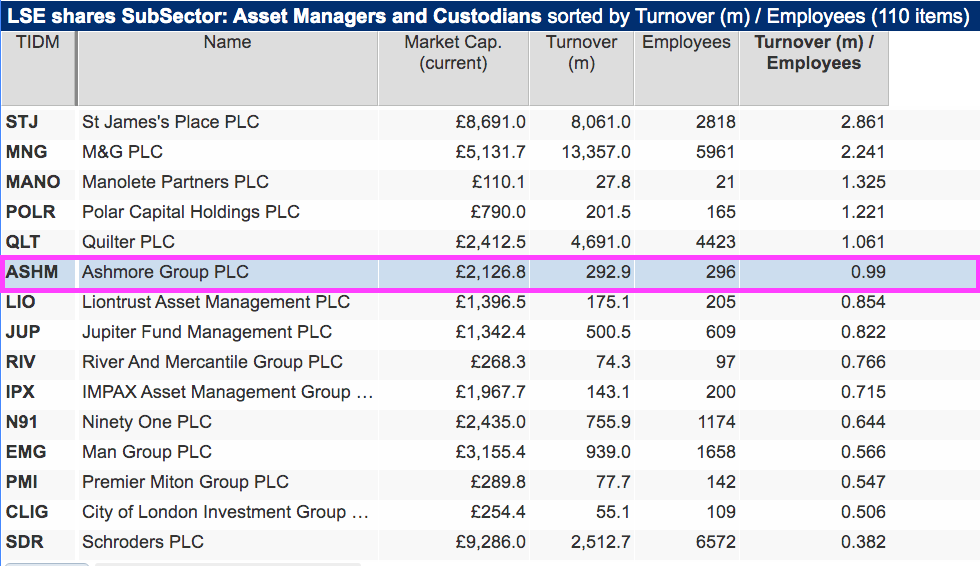Screen dimensions: 980x566
Task: Click Quilter PLC company name
Action: pos(128,242)
